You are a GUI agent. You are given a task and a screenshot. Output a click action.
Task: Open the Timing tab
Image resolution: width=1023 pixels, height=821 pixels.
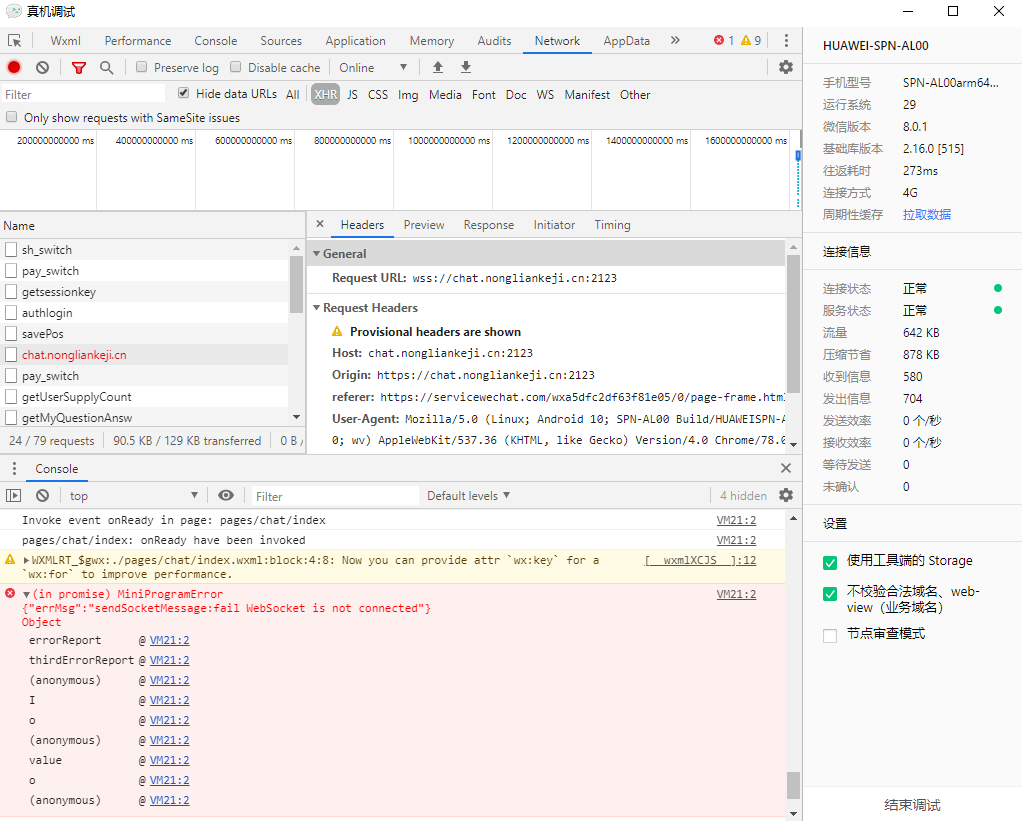point(612,225)
